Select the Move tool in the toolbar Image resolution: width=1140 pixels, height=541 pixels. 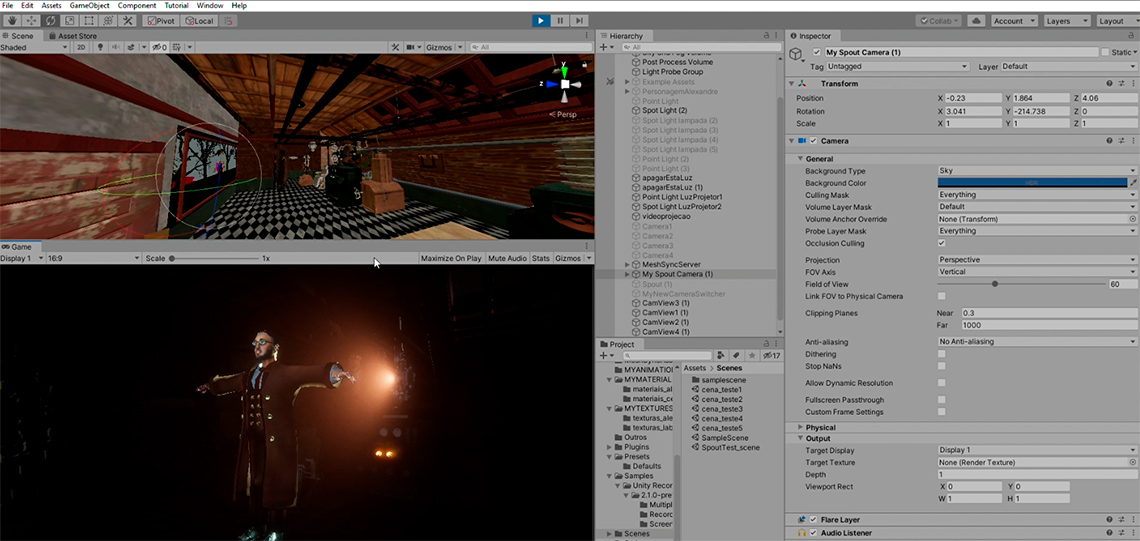[x=31, y=21]
